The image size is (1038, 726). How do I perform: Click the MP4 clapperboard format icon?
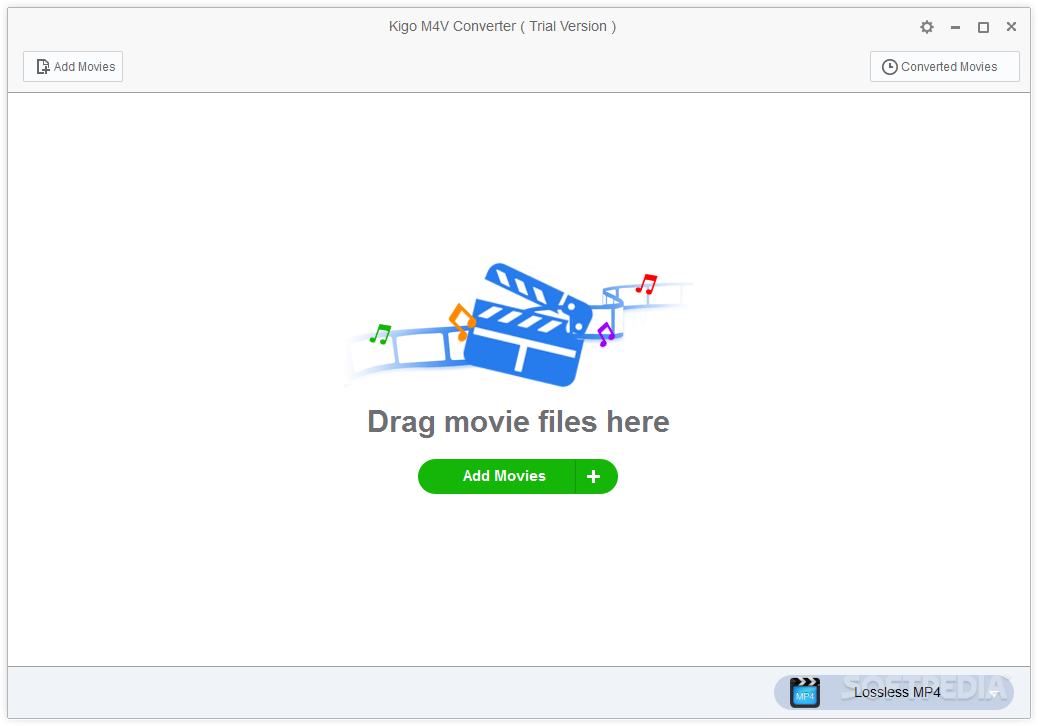805,693
